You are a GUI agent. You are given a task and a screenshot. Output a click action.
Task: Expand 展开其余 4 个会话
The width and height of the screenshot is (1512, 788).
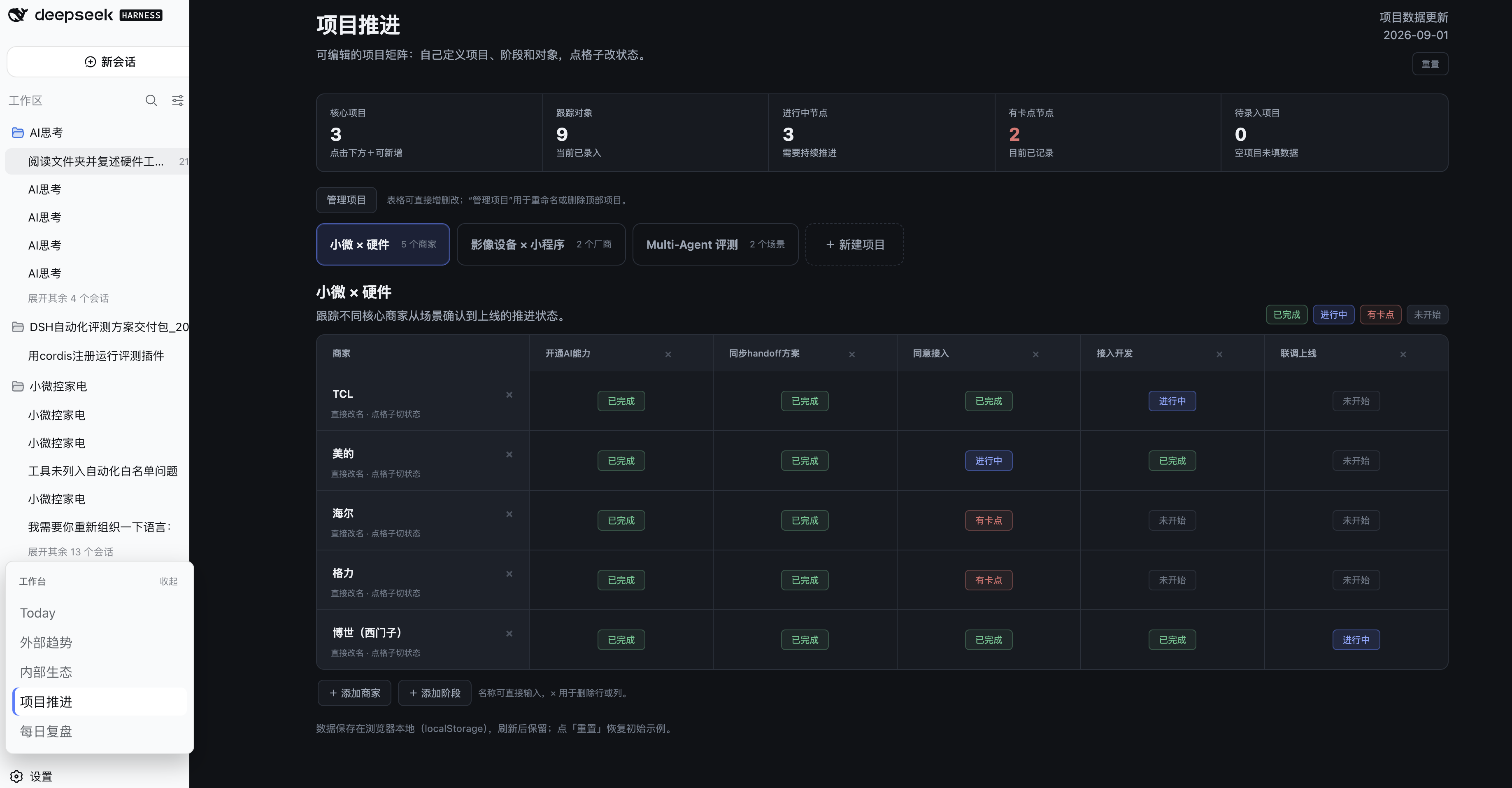click(68, 298)
